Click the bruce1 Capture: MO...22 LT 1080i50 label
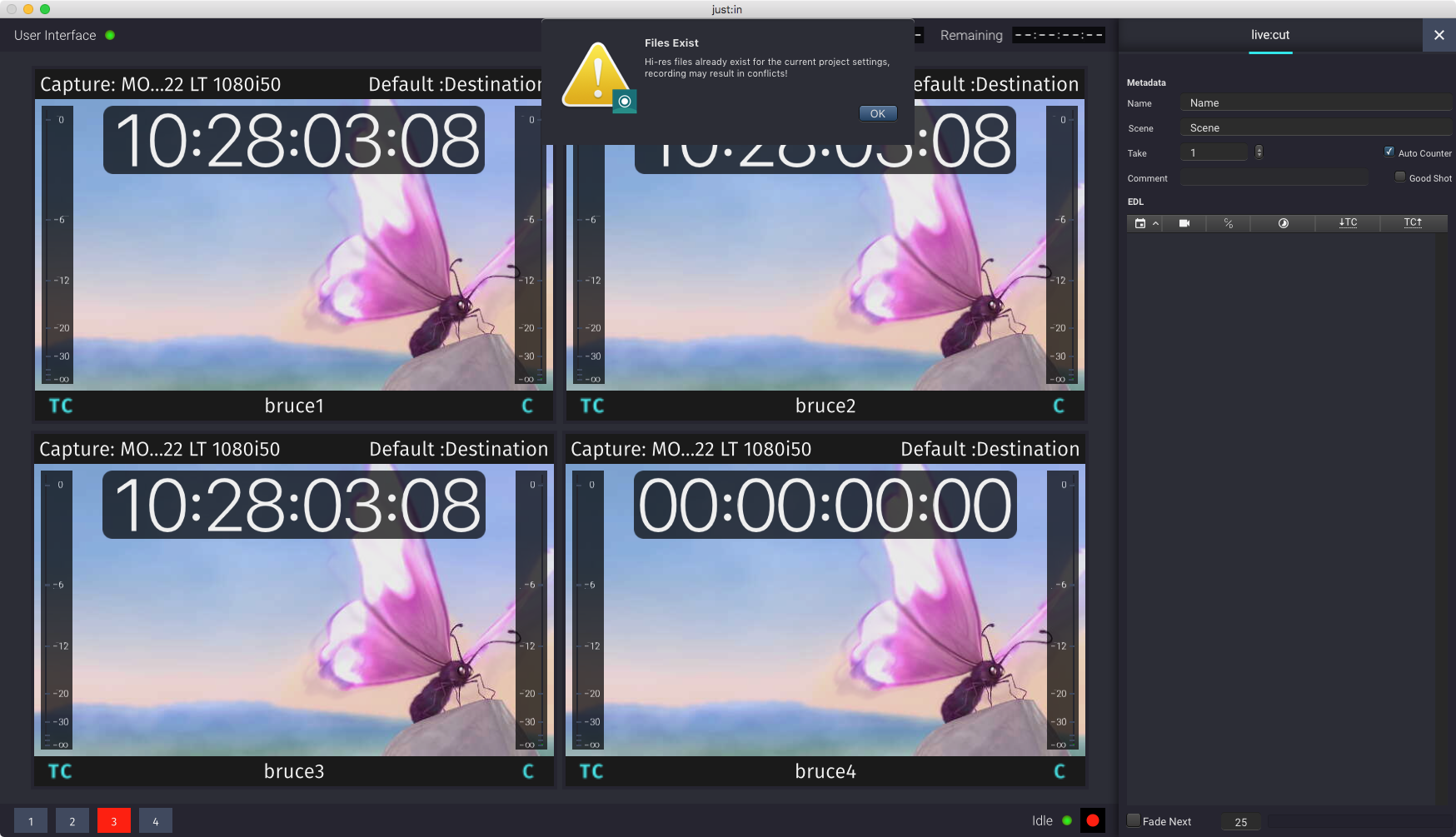Screen dimensions: 1456x837 [x=161, y=84]
